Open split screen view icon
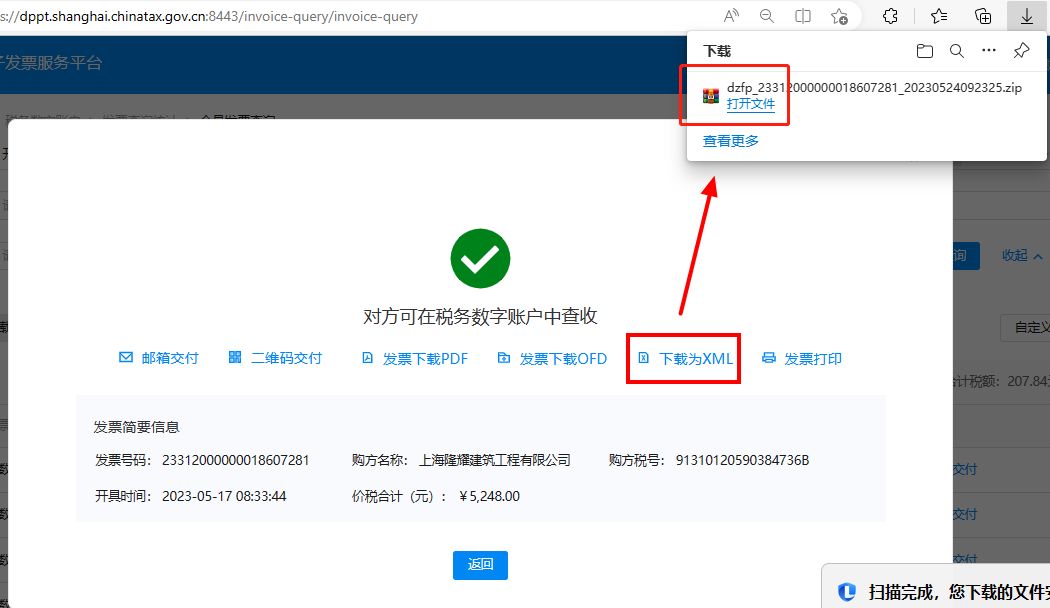Screen dimensions: 1050x608 [x=803, y=16]
